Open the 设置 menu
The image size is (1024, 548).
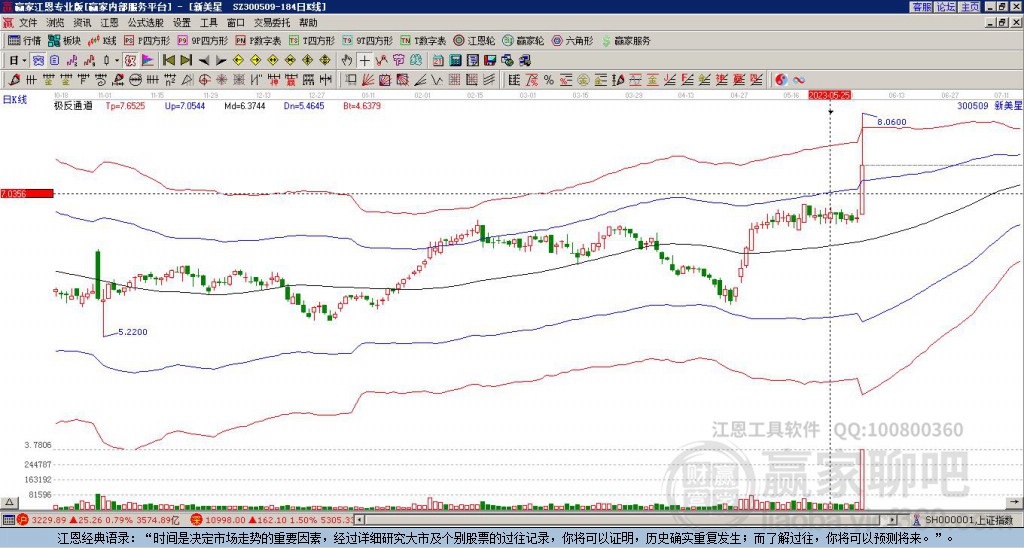[182, 23]
